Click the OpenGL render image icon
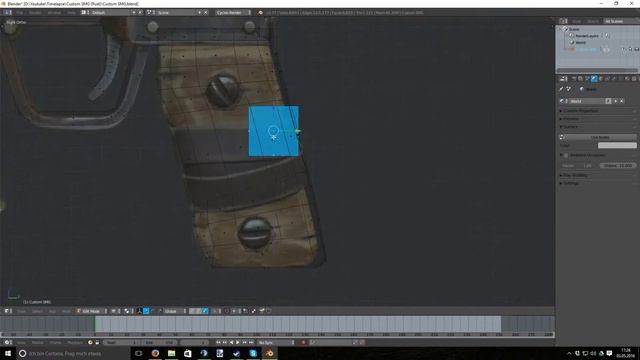Viewport: 640px width, 360px height. [262, 311]
